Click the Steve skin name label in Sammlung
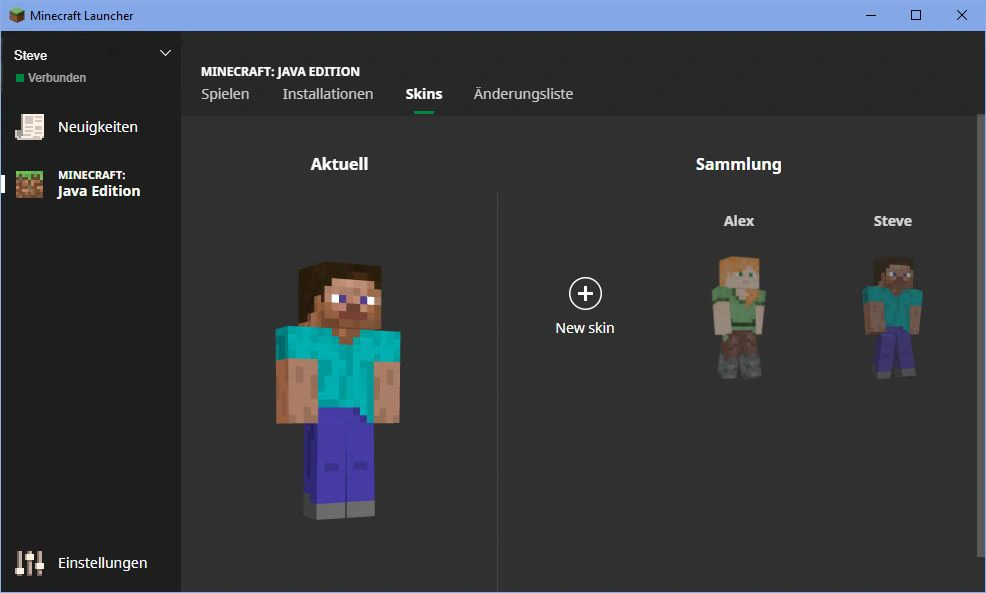 (892, 221)
